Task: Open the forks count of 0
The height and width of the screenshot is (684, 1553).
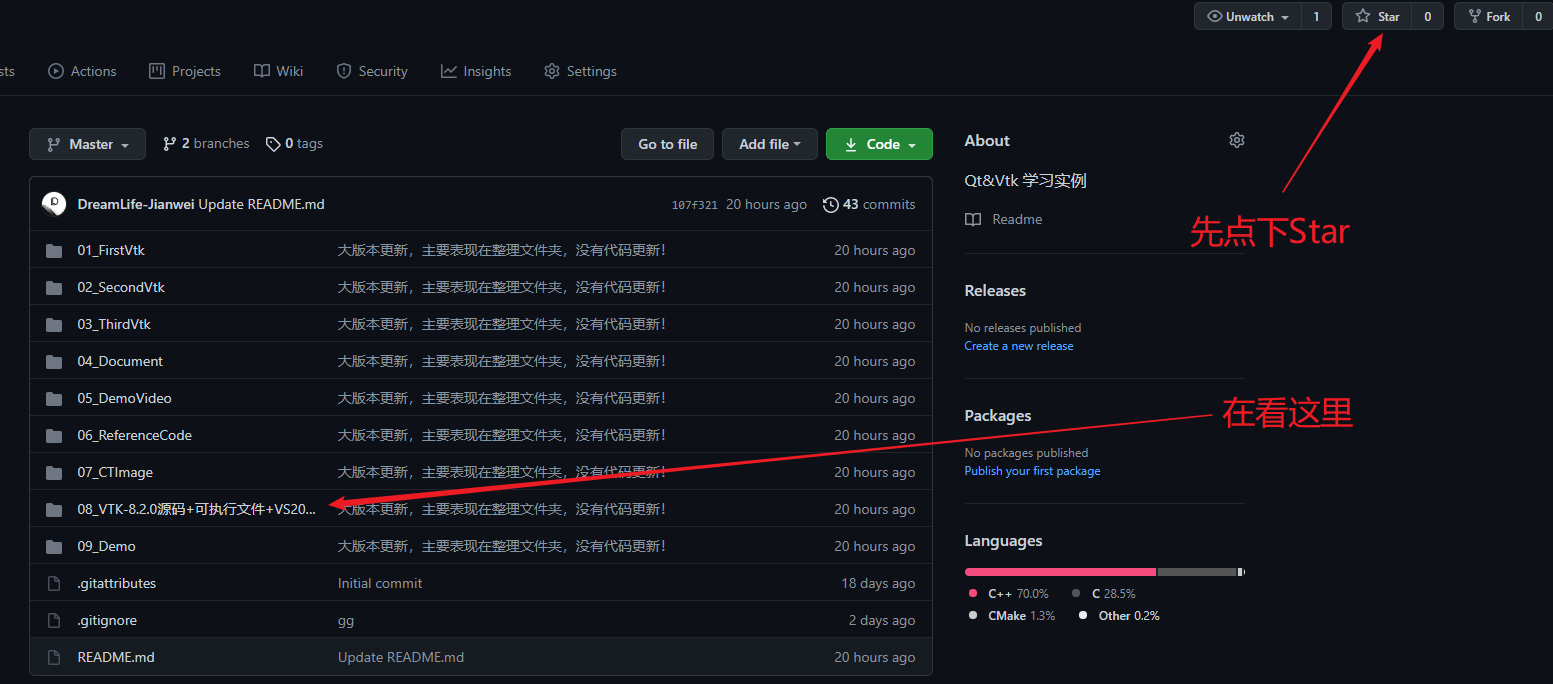Action: tap(1538, 16)
